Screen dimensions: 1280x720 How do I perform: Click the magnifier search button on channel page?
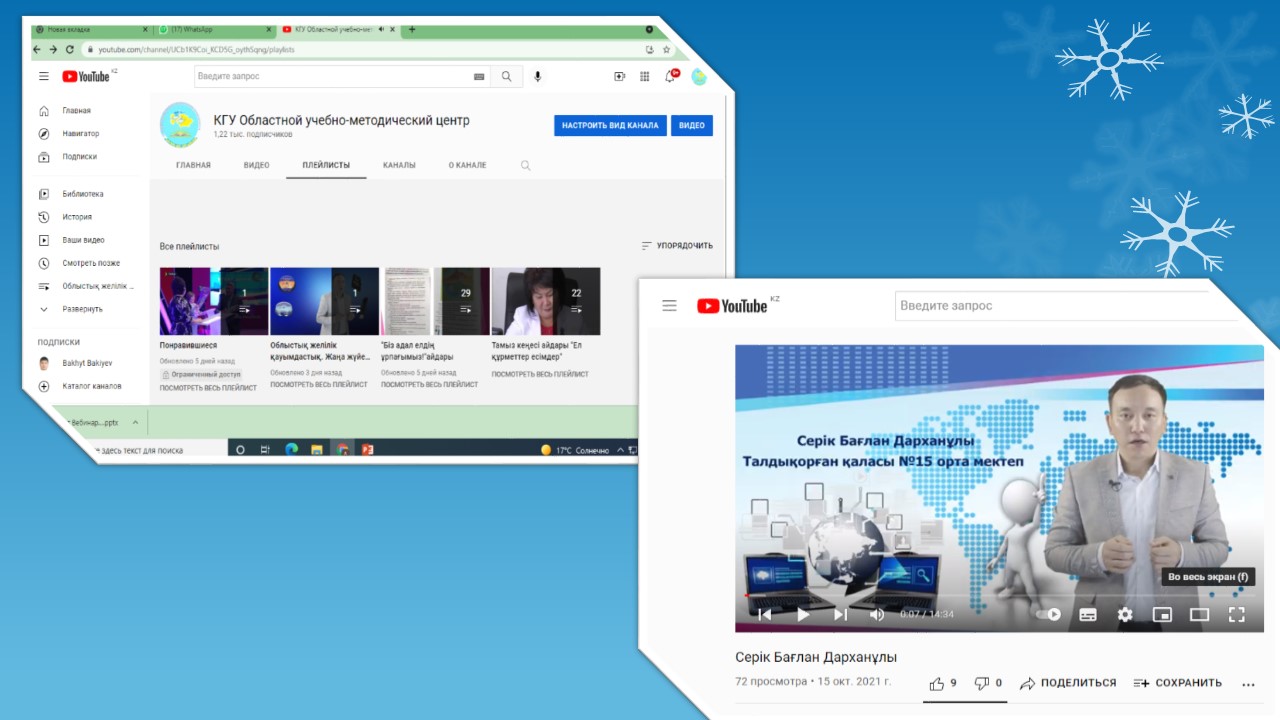(507, 76)
